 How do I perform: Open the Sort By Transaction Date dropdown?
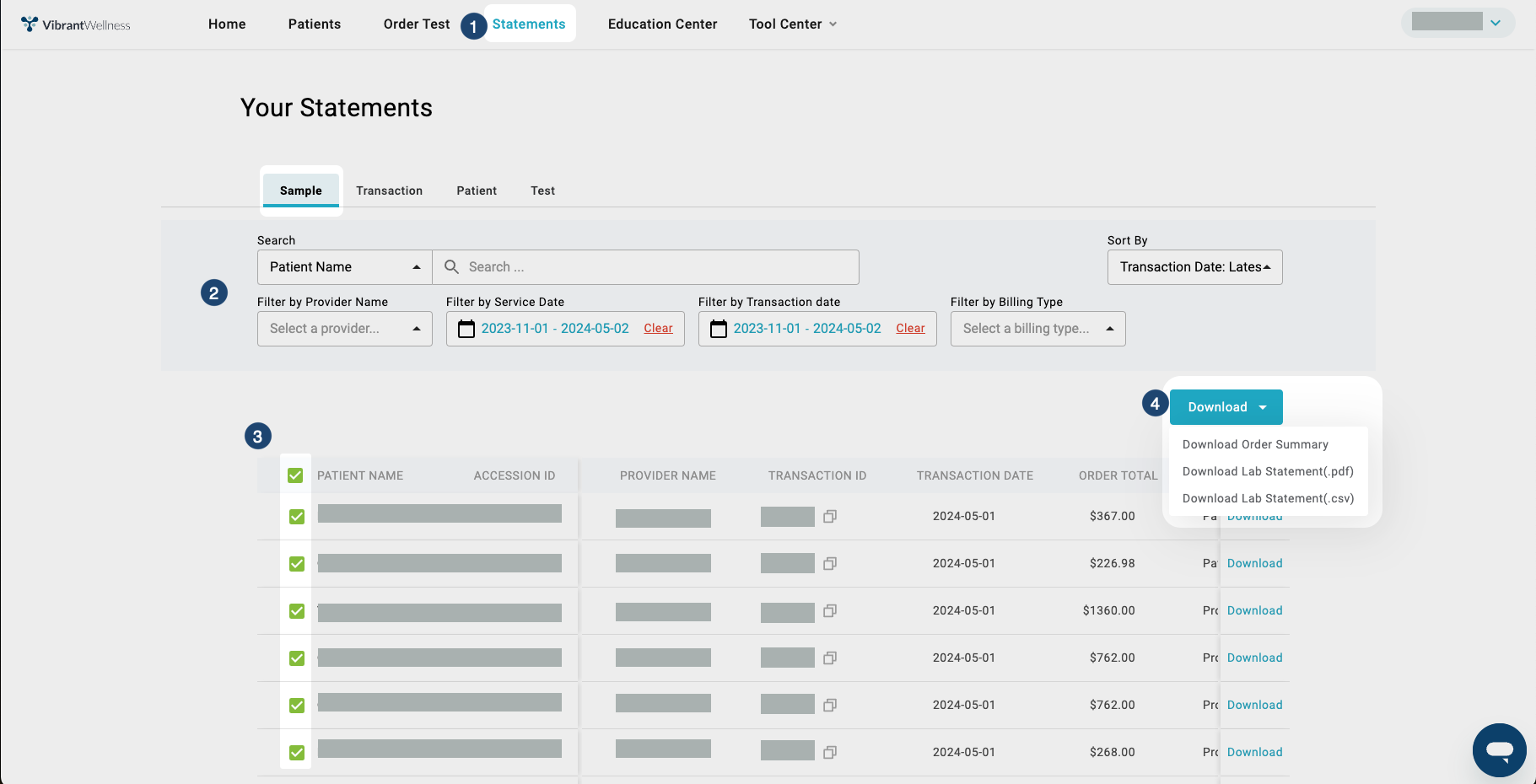tap(1194, 267)
